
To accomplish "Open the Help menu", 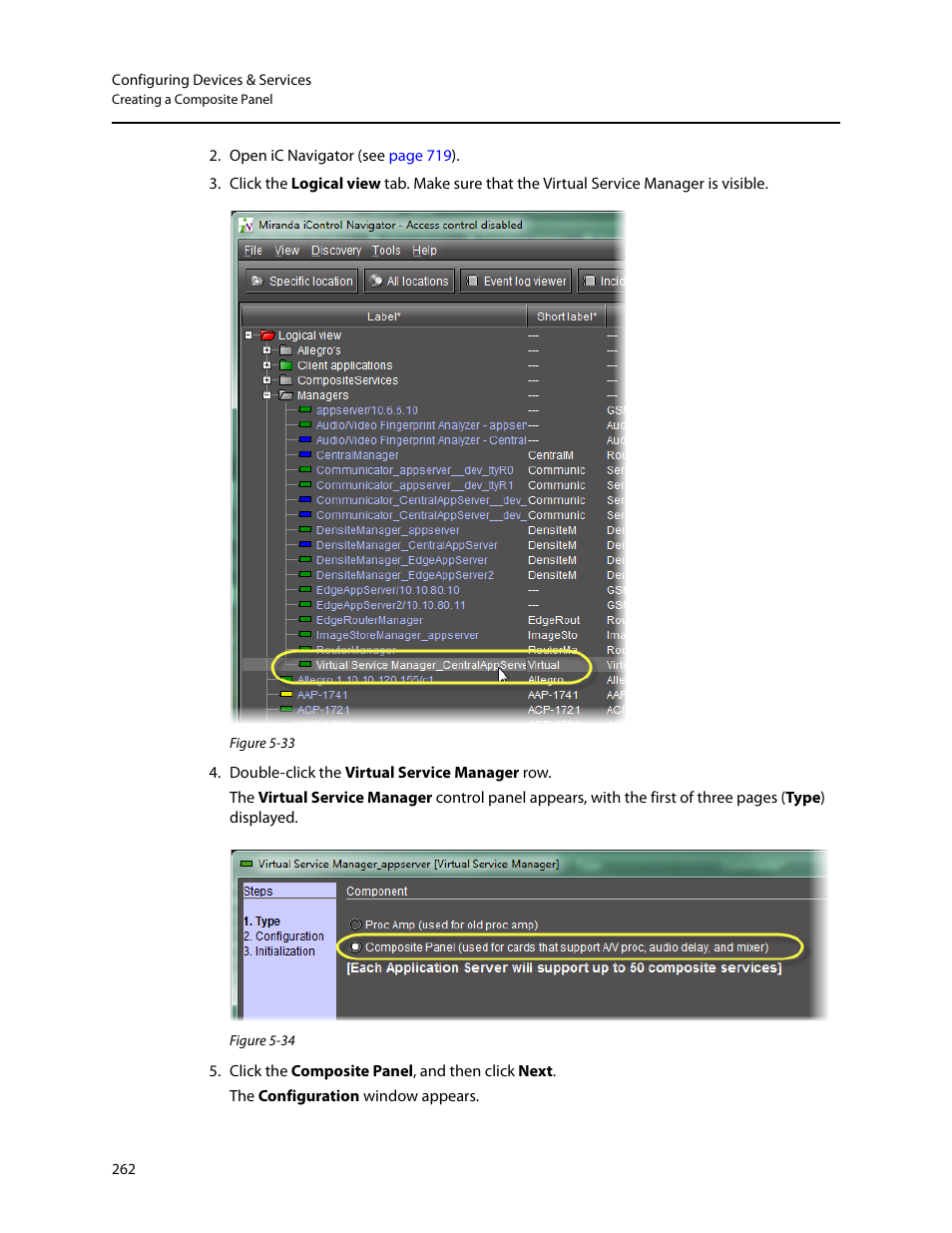I will click(x=425, y=251).
